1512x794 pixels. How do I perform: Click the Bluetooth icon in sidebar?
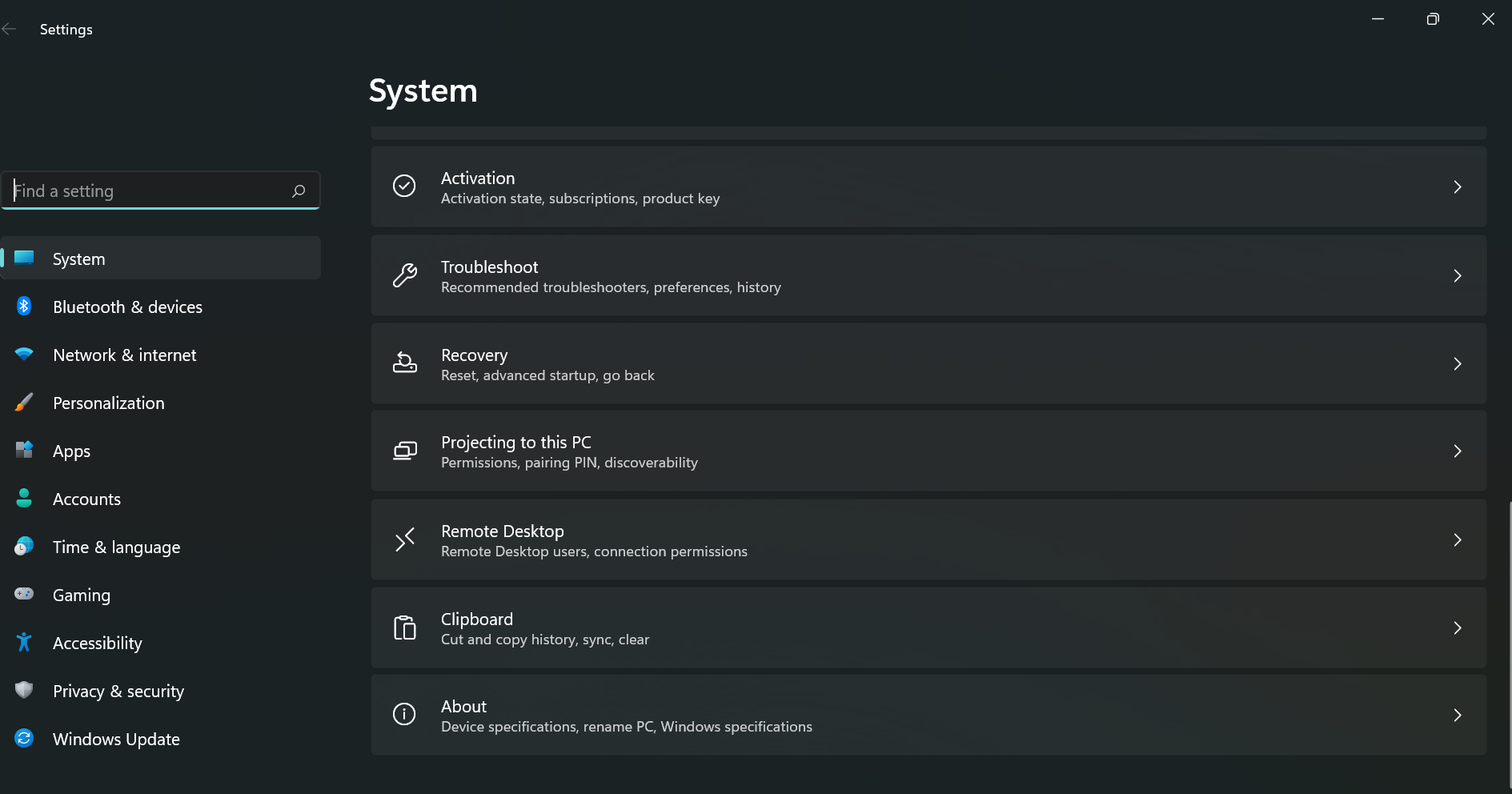click(24, 306)
